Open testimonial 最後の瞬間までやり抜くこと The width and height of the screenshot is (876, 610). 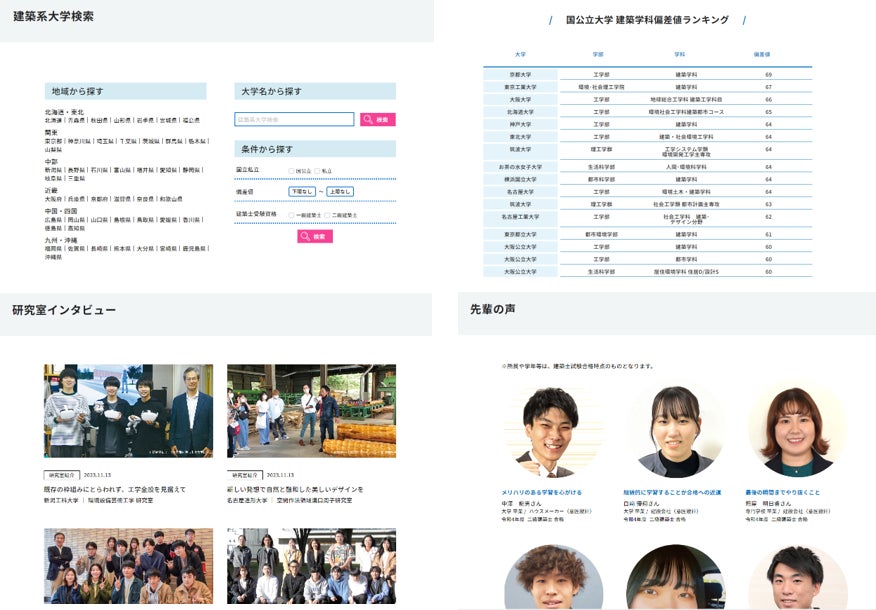click(782, 493)
